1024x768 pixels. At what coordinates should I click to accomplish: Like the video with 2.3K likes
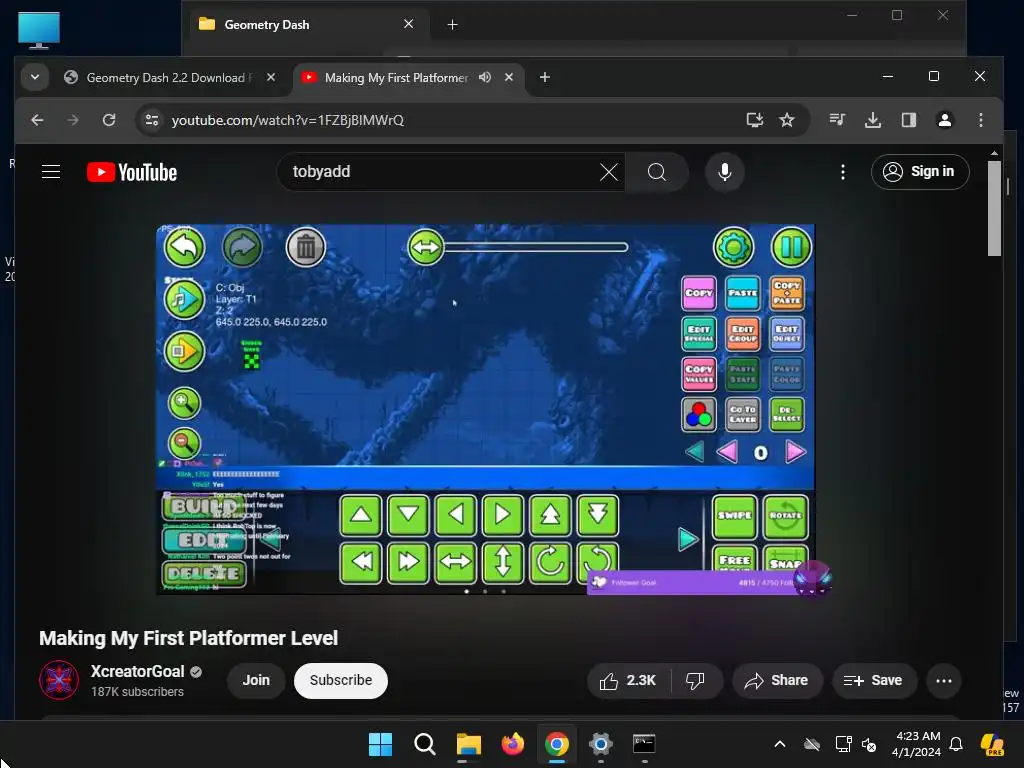pyautogui.click(x=628, y=680)
